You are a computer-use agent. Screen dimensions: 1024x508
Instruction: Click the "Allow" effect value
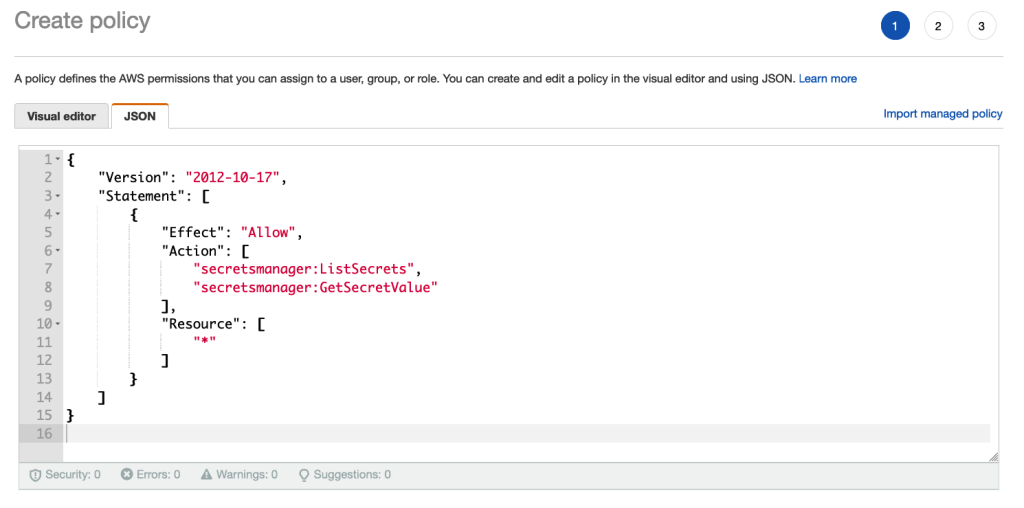pyautogui.click(x=268, y=232)
